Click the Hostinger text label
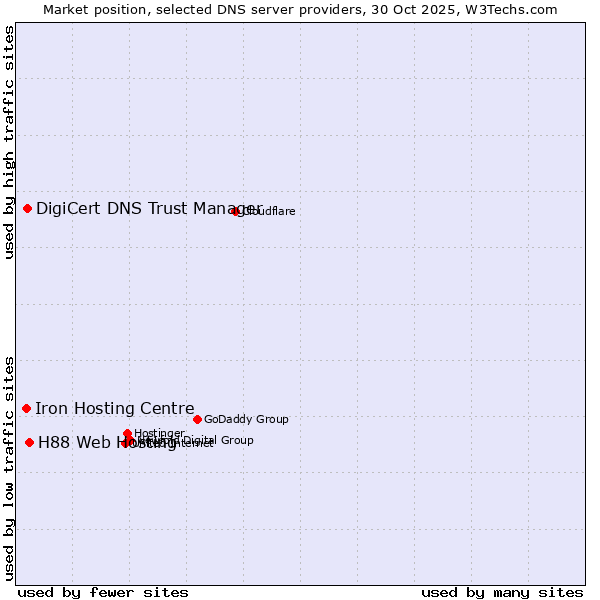The height and width of the screenshot is (600, 600). [160, 433]
